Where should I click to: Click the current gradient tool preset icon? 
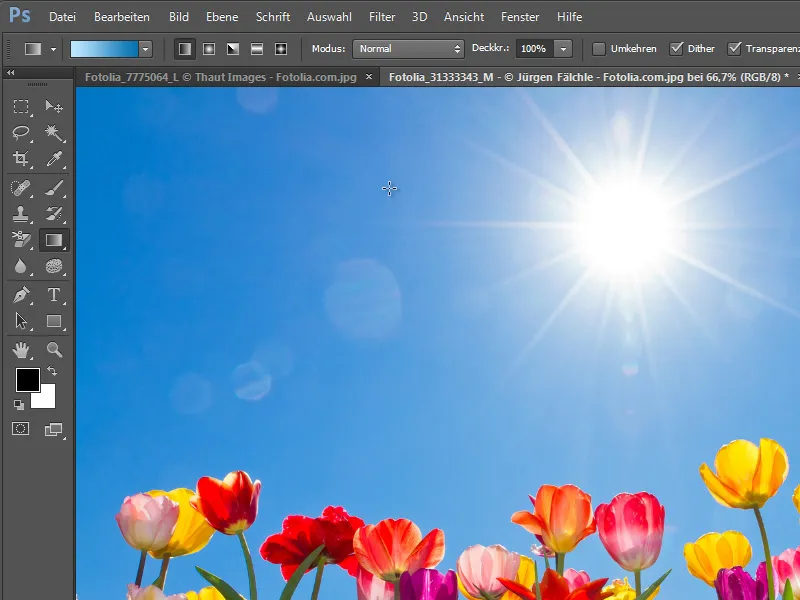(33, 49)
